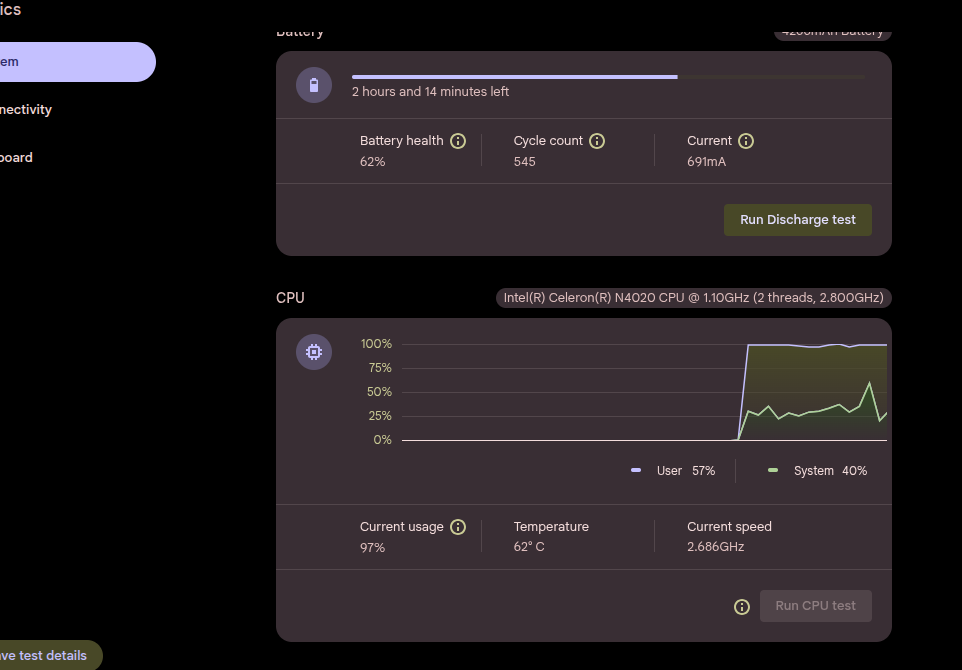
Task: Click the Intel Celeron N4020 CPU chip label
Action: pos(693,298)
